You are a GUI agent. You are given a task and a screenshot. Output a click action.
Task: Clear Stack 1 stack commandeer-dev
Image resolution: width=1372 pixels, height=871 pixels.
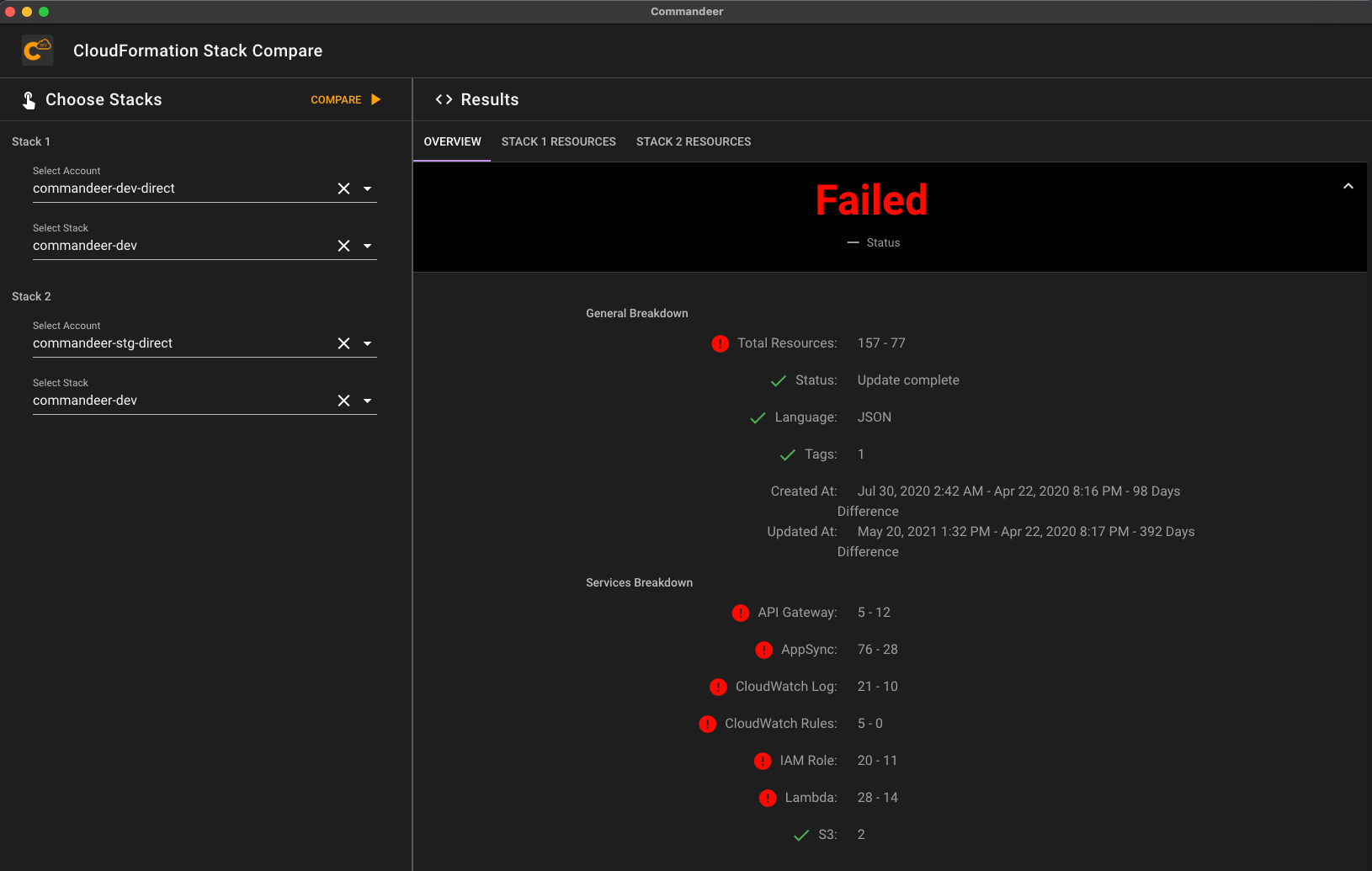point(343,246)
